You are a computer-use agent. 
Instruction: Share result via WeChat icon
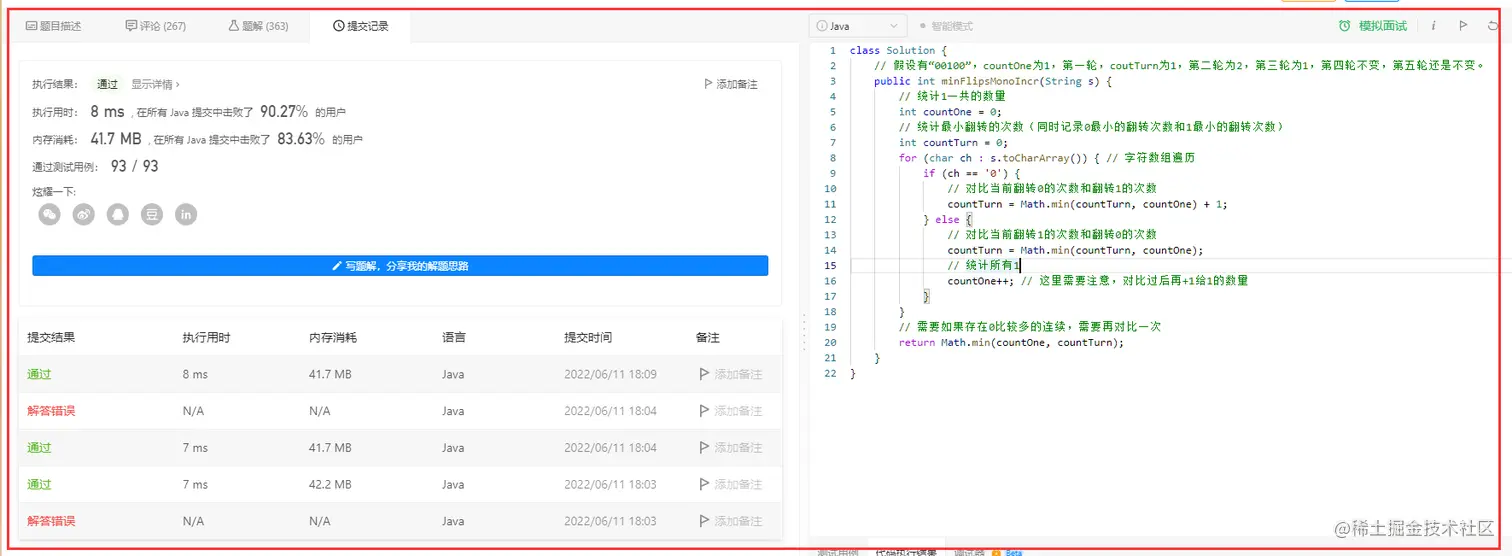click(50, 214)
